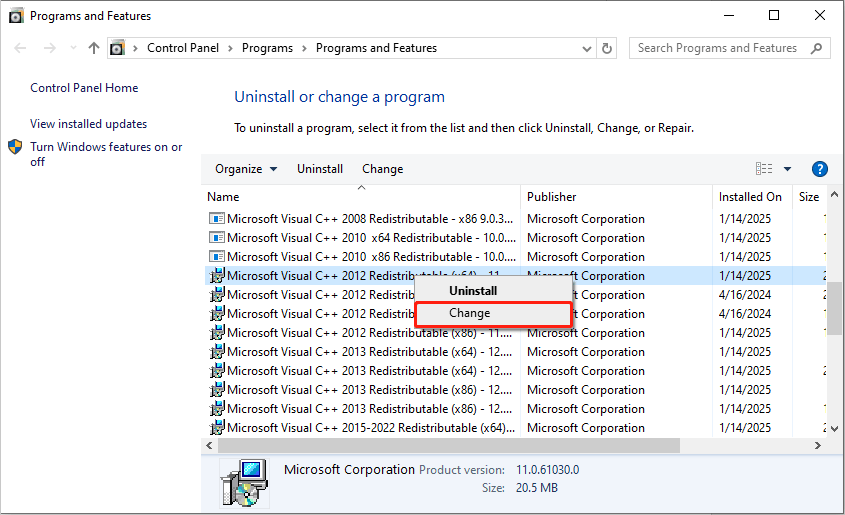Select Visual C++ 2010 x64 Redistributable row
The image size is (845, 515).
516,238
